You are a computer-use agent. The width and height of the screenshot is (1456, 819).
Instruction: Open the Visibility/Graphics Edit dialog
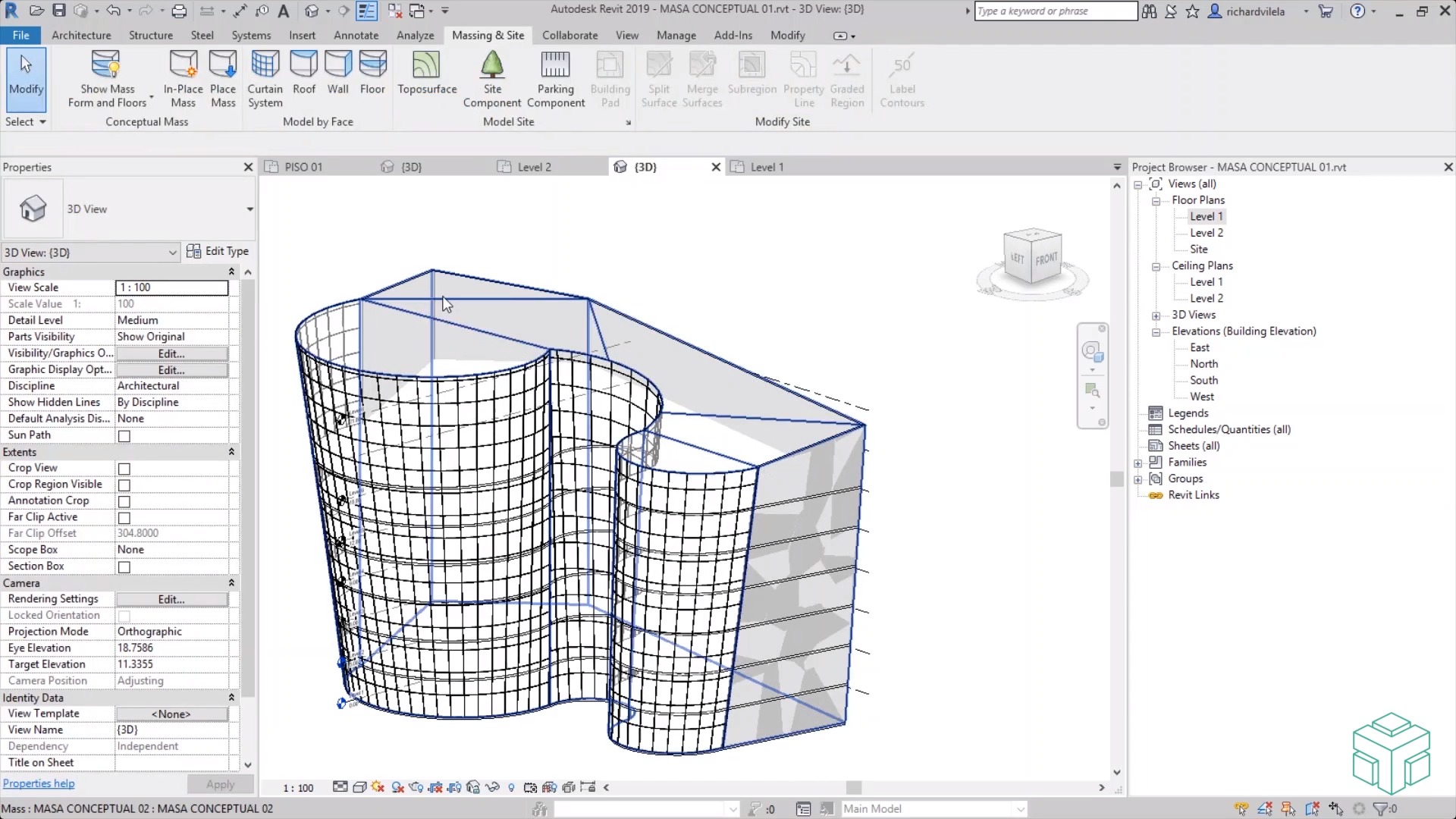(170, 353)
